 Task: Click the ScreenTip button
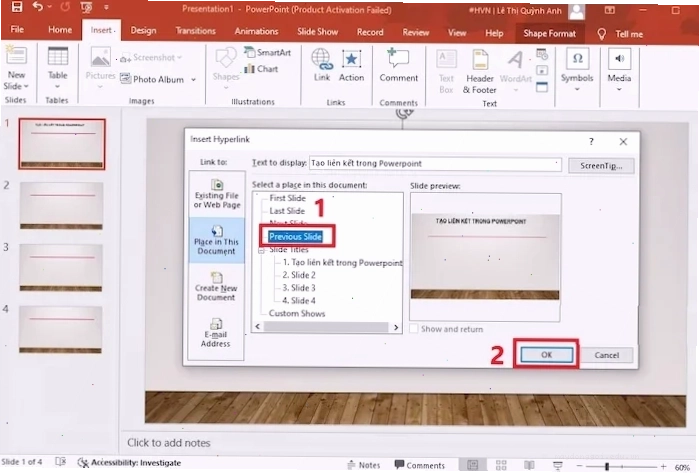pos(601,166)
